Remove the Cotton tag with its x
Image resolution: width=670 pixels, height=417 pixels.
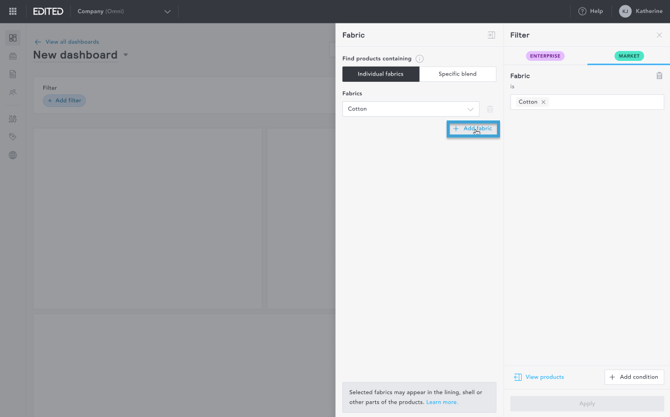544,102
